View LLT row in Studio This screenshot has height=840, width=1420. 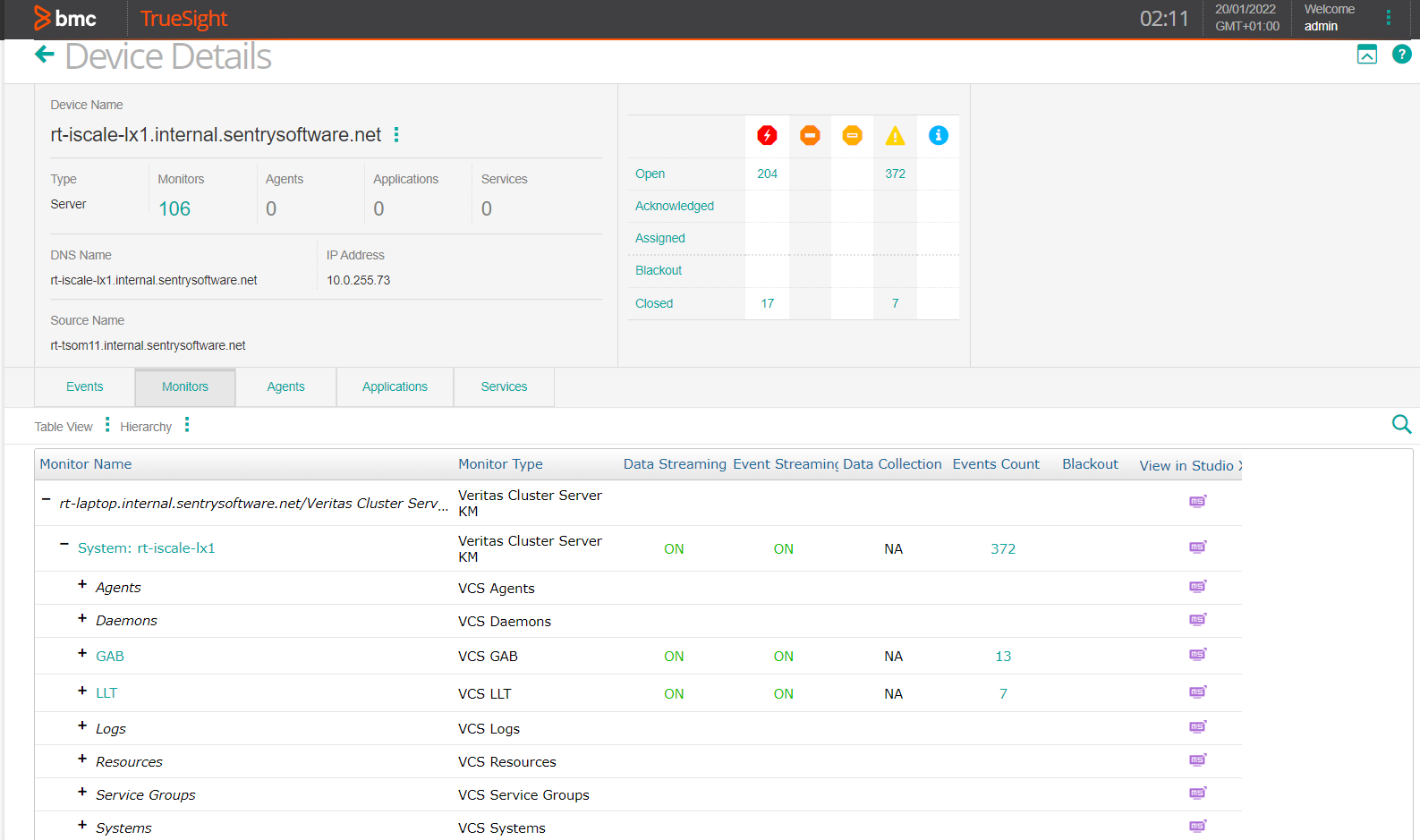1197,692
